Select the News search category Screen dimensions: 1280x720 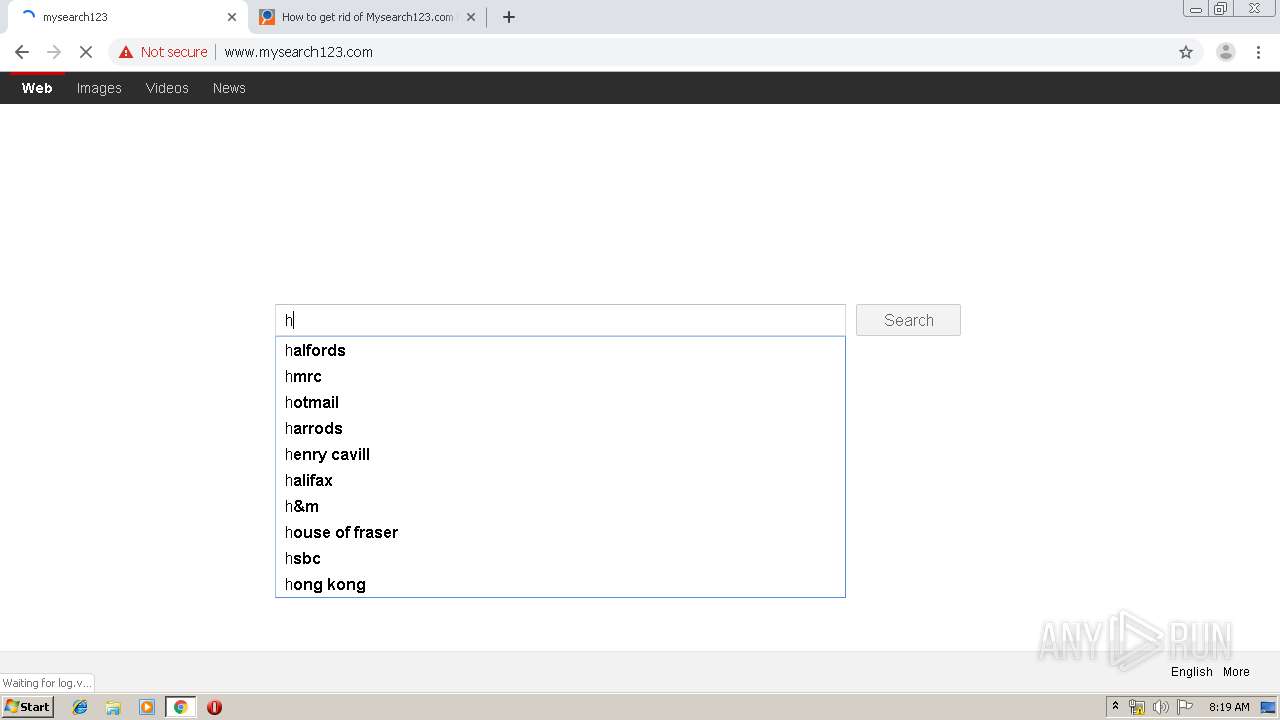(229, 88)
